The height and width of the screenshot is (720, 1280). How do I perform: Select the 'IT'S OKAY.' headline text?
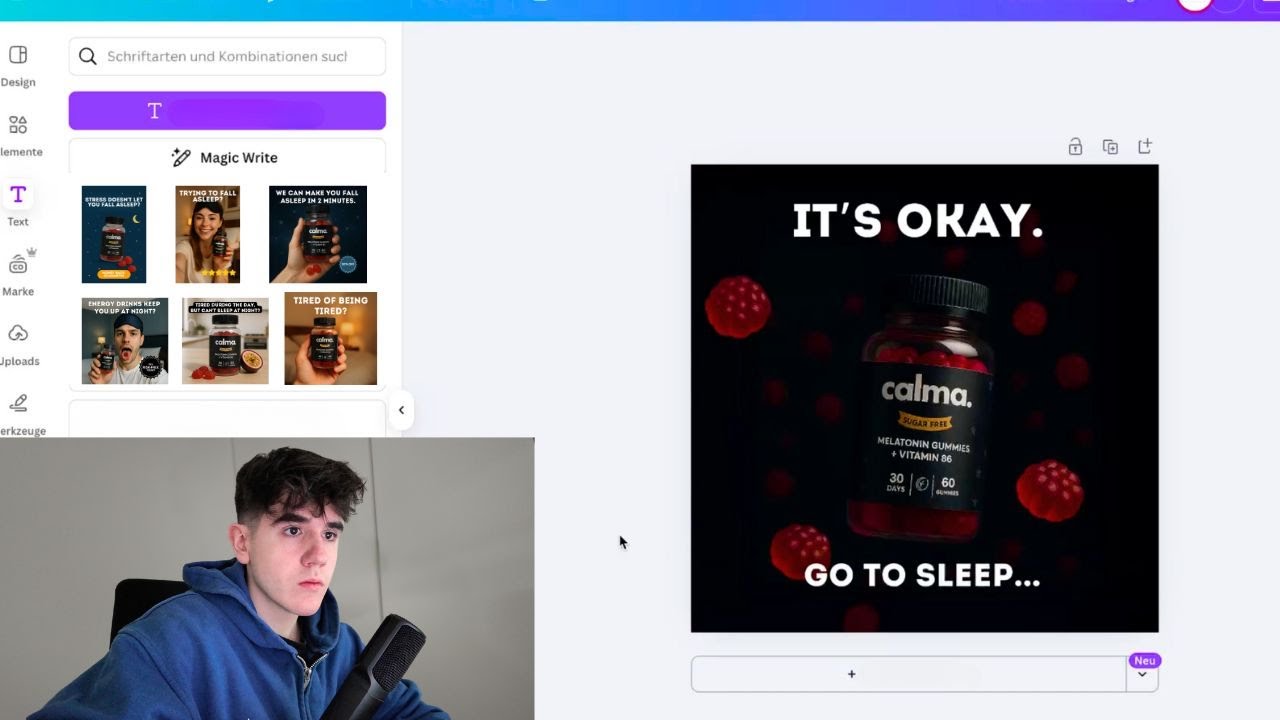pyautogui.click(x=917, y=221)
